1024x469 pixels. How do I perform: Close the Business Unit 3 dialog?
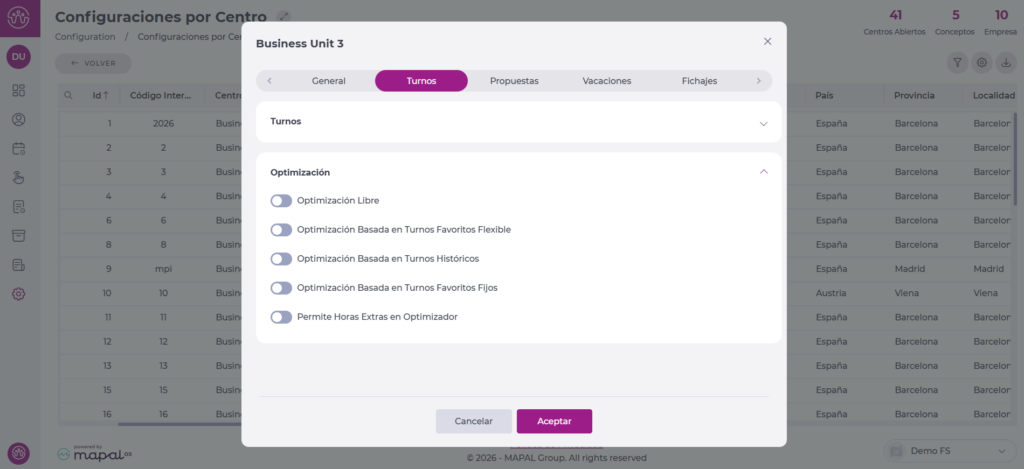pyautogui.click(x=767, y=42)
